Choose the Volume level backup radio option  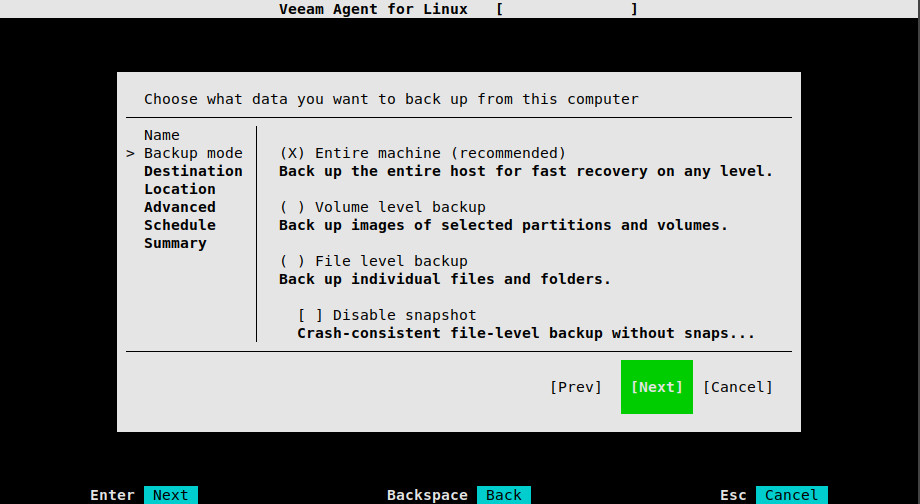coord(383,207)
